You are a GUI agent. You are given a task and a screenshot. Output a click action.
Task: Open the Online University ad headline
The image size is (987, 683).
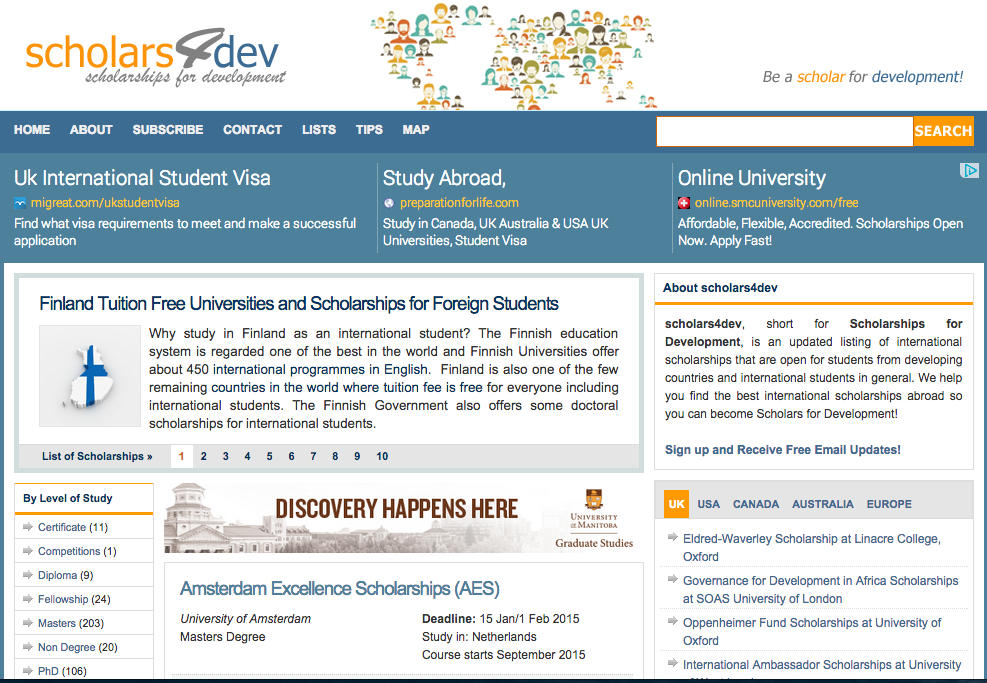point(752,178)
